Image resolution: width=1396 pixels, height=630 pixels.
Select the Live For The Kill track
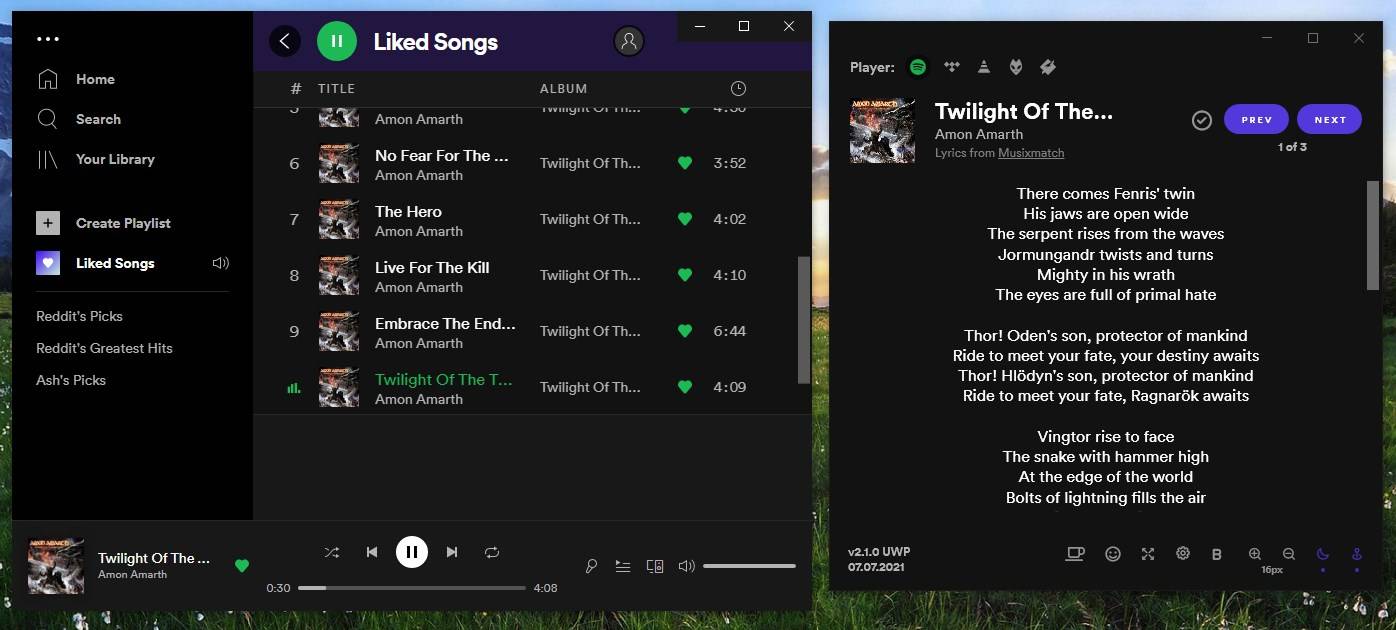(x=432, y=267)
